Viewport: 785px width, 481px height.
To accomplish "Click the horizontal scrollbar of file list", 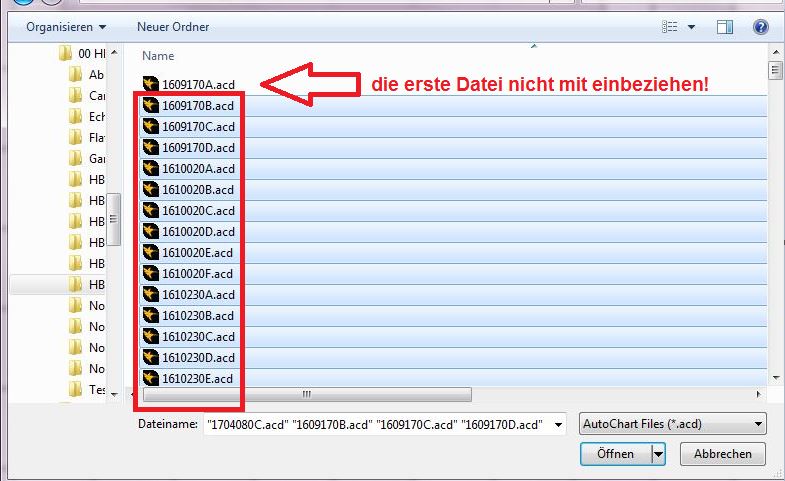I will pos(306,394).
